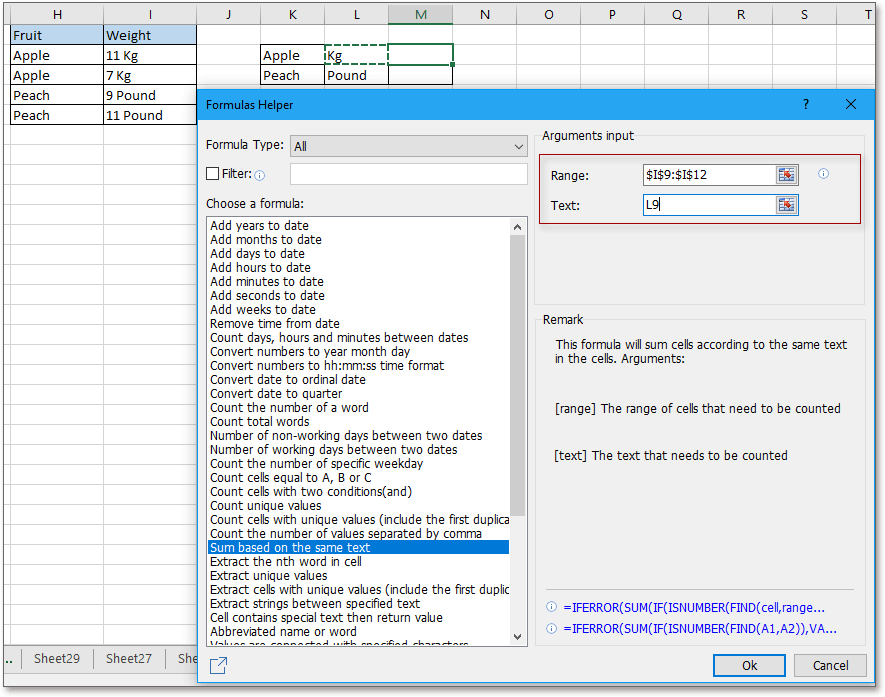This screenshot has height=697, width=885.
Task: Click the Range field cell selector icon
Action: coord(787,175)
